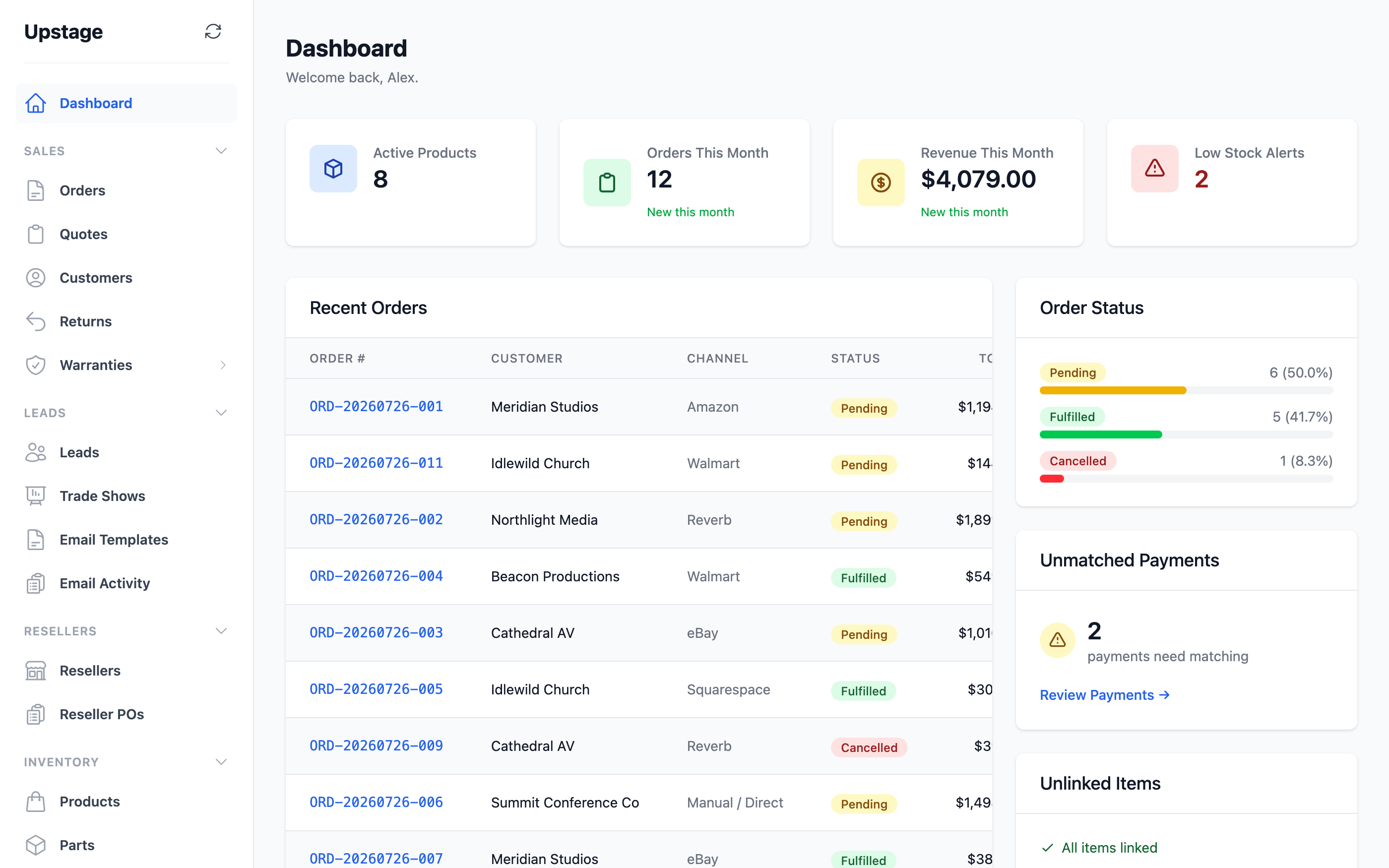This screenshot has height=868, width=1389.
Task: Click the Leads people icon
Action: pos(36,452)
